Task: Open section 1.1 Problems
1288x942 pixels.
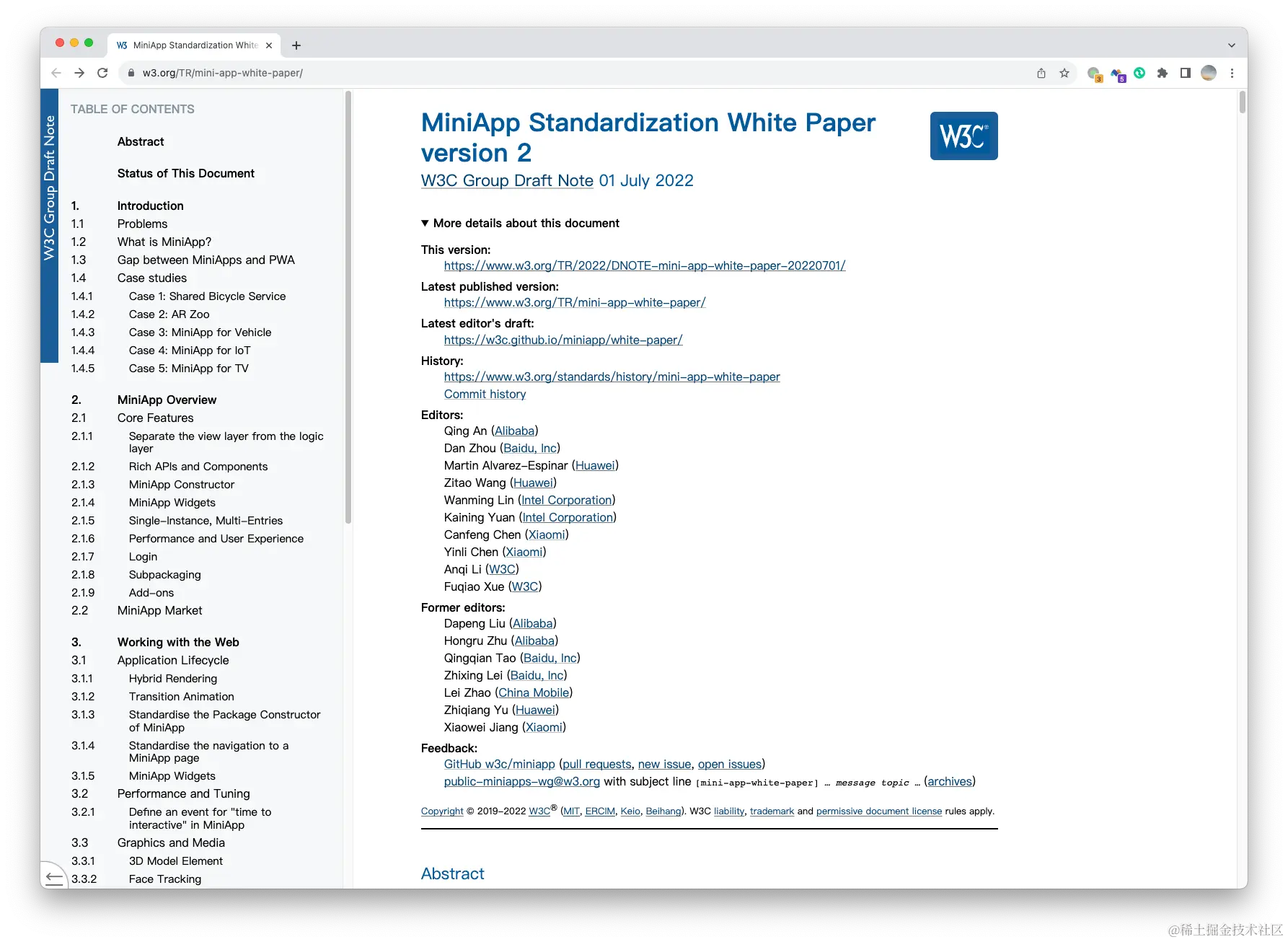Action: (142, 224)
